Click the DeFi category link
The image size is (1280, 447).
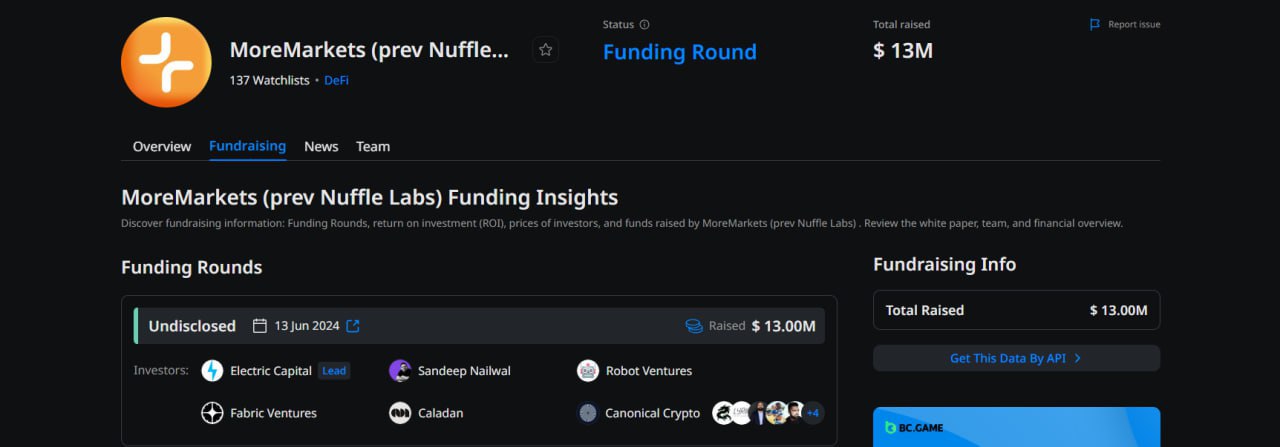[x=337, y=81]
